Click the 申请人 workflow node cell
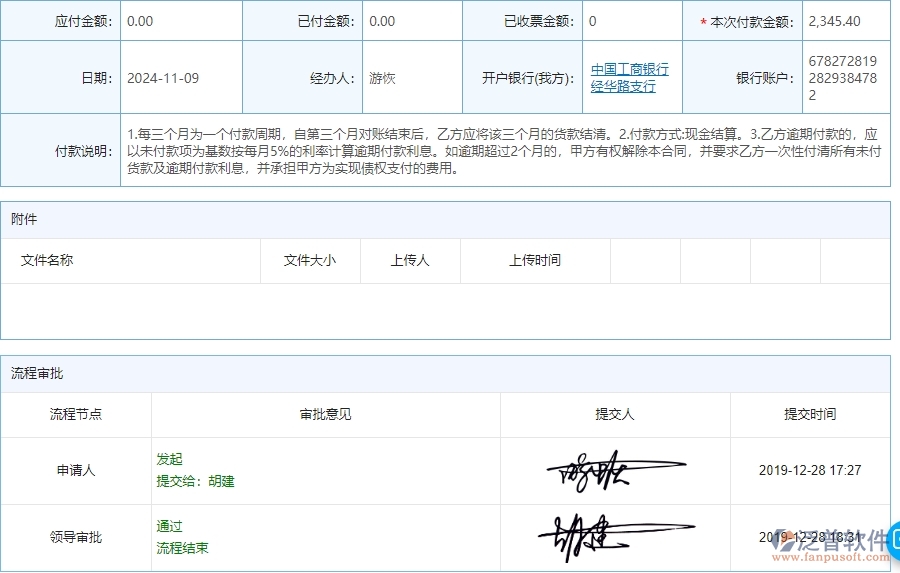 [x=75, y=470]
